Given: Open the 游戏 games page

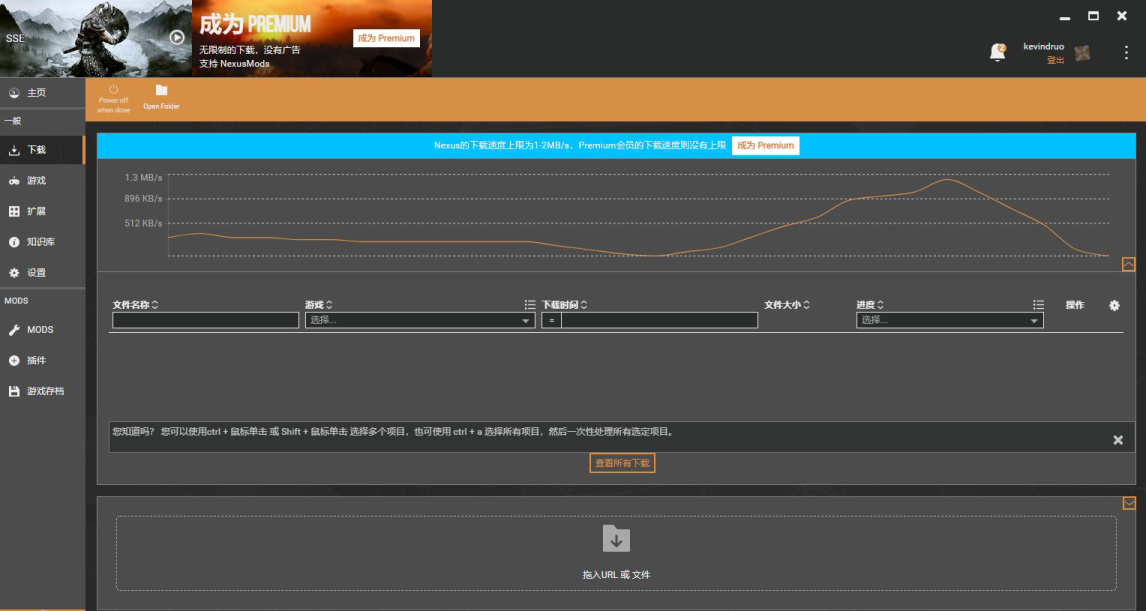Looking at the screenshot, I should [x=42, y=181].
